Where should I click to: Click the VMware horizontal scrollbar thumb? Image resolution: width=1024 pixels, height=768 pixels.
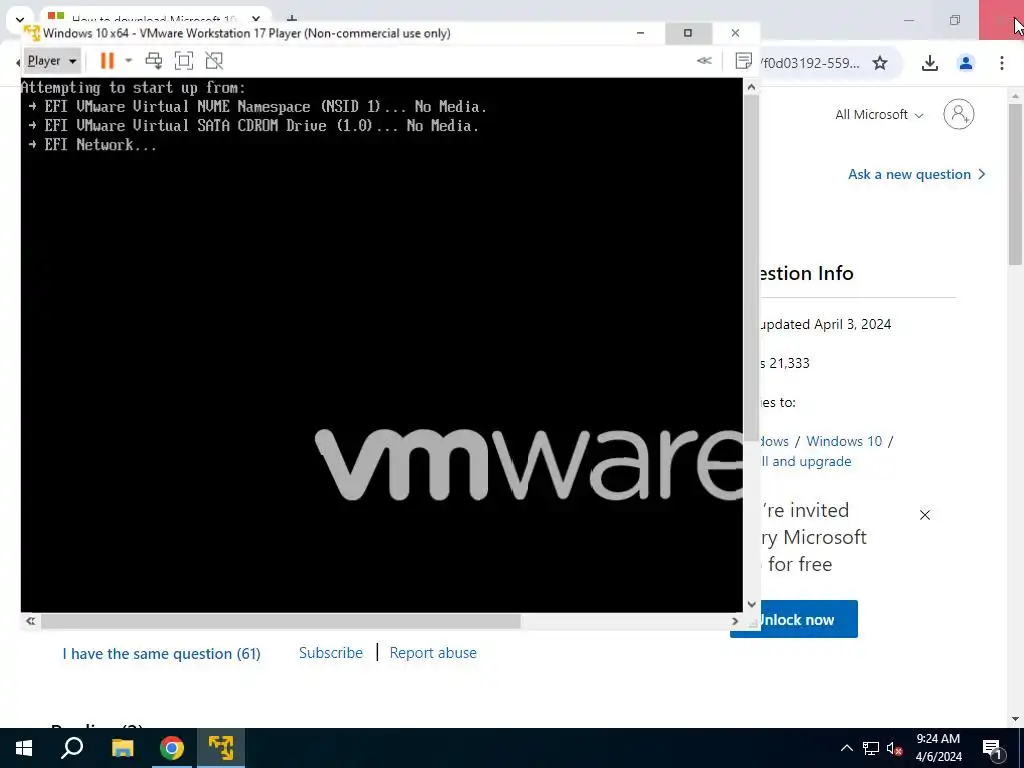click(281, 621)
